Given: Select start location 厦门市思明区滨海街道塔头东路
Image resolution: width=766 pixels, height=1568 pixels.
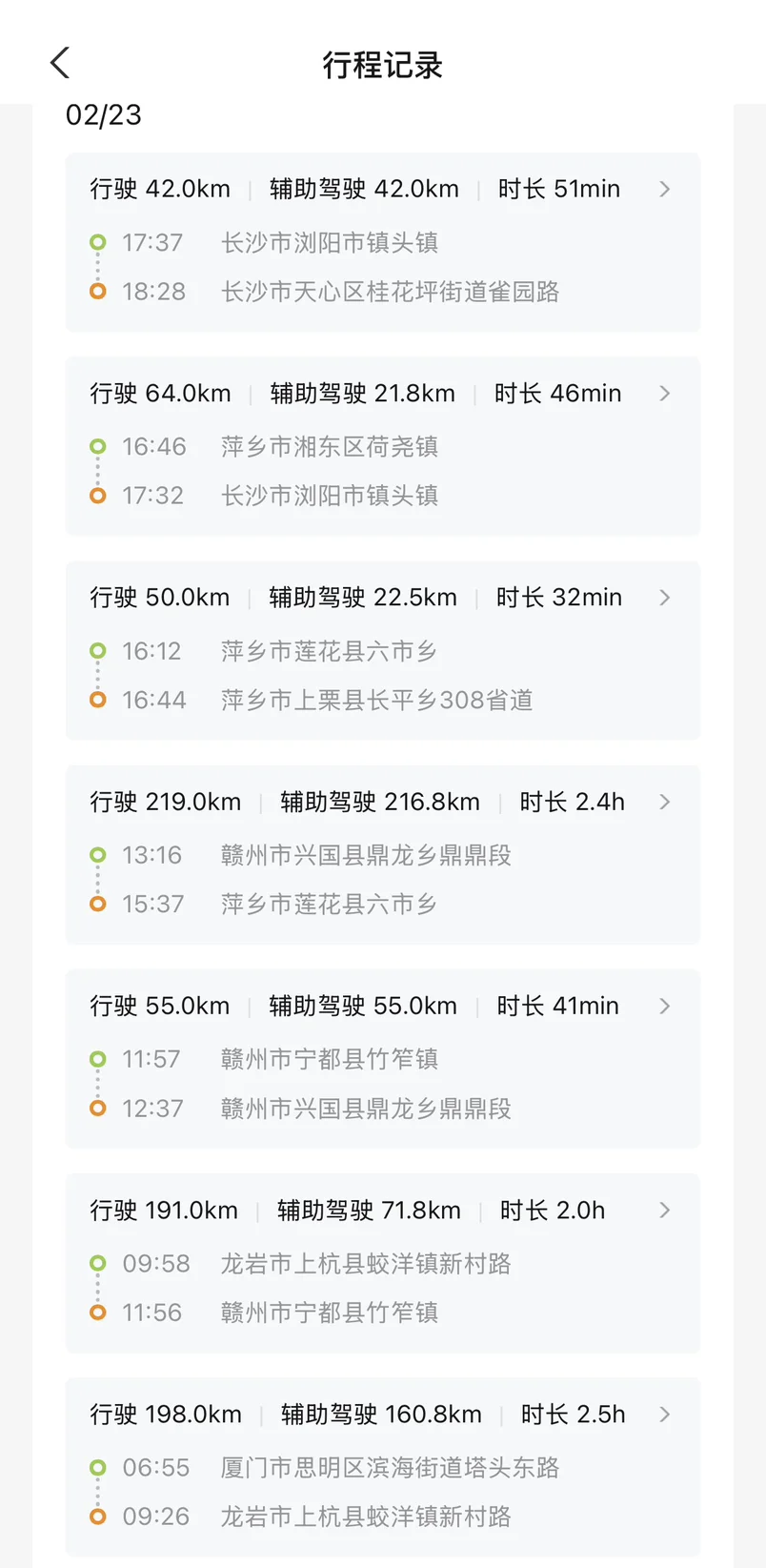Looking at the screenshot, I should tap(390, 1468).
